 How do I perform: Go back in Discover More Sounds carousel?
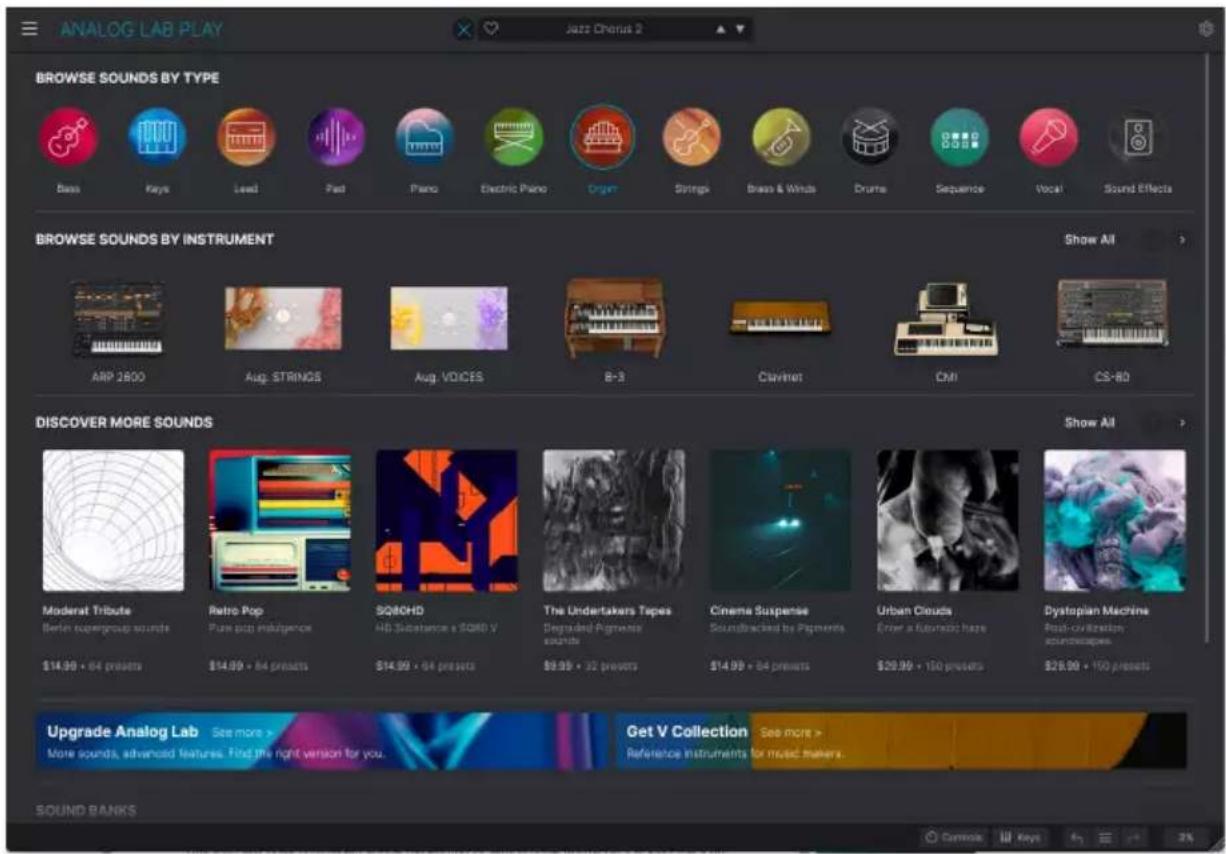point(1153,423)
